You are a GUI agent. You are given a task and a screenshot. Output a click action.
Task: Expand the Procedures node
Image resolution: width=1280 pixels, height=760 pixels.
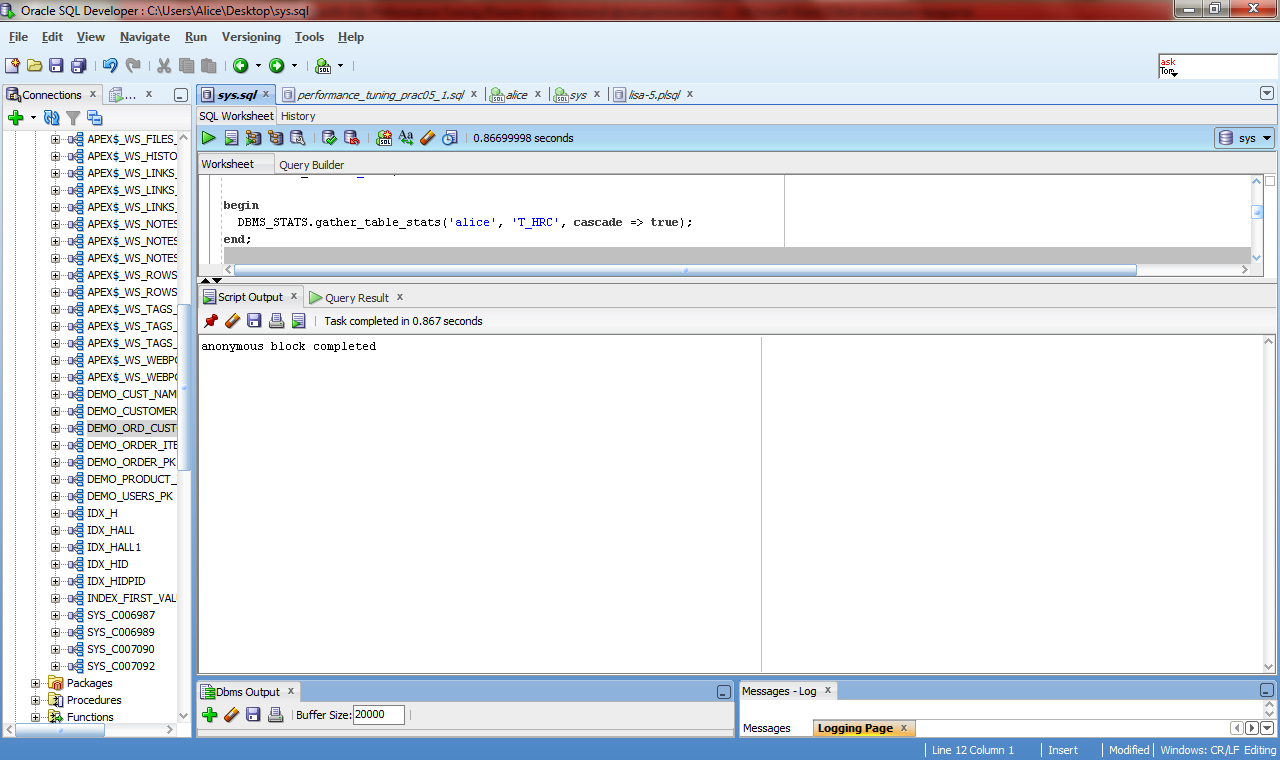pyautogui.click(x=36, y=700)
